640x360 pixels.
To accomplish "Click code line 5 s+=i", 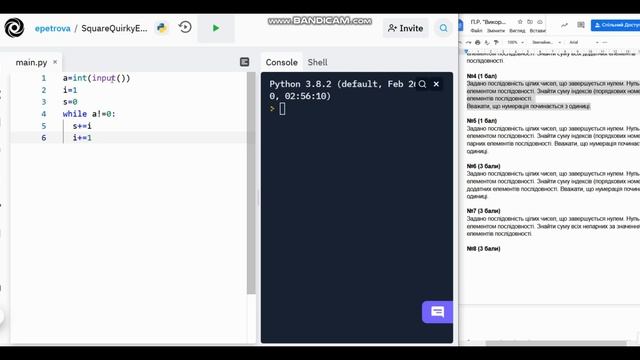I will (x=82, y=126).
